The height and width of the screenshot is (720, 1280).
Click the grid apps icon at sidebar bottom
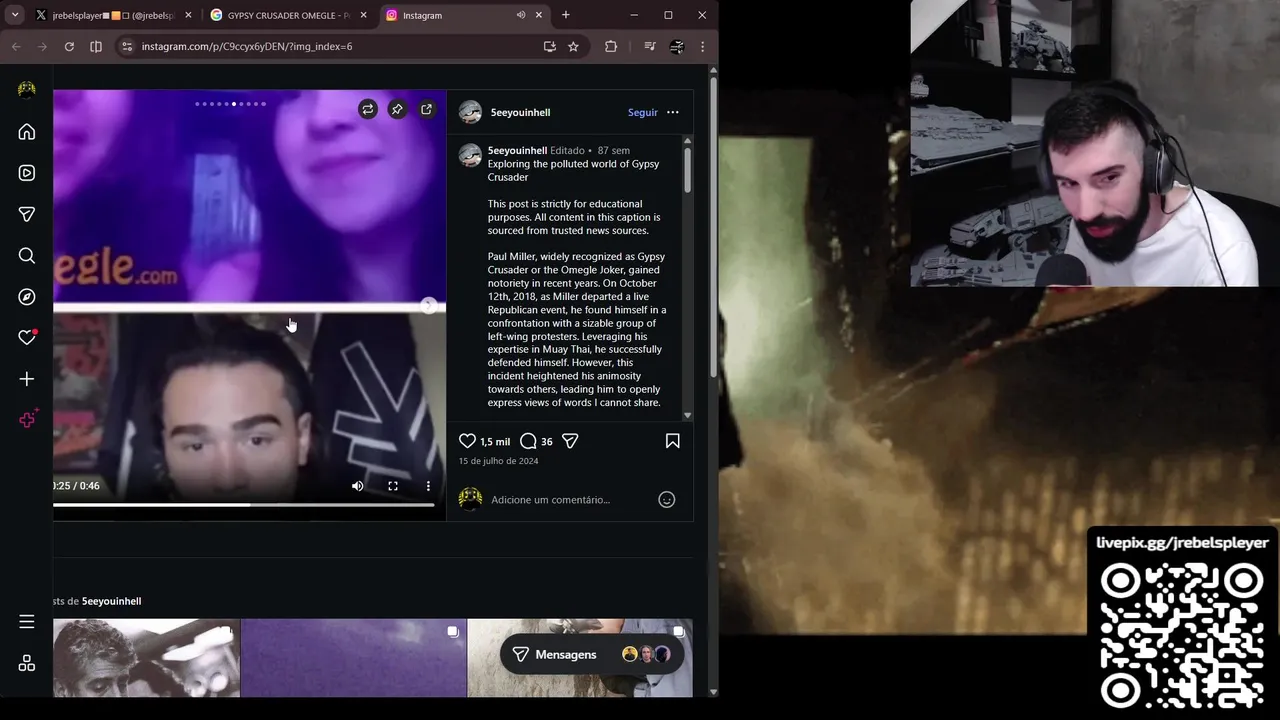[x=27, y=663]
